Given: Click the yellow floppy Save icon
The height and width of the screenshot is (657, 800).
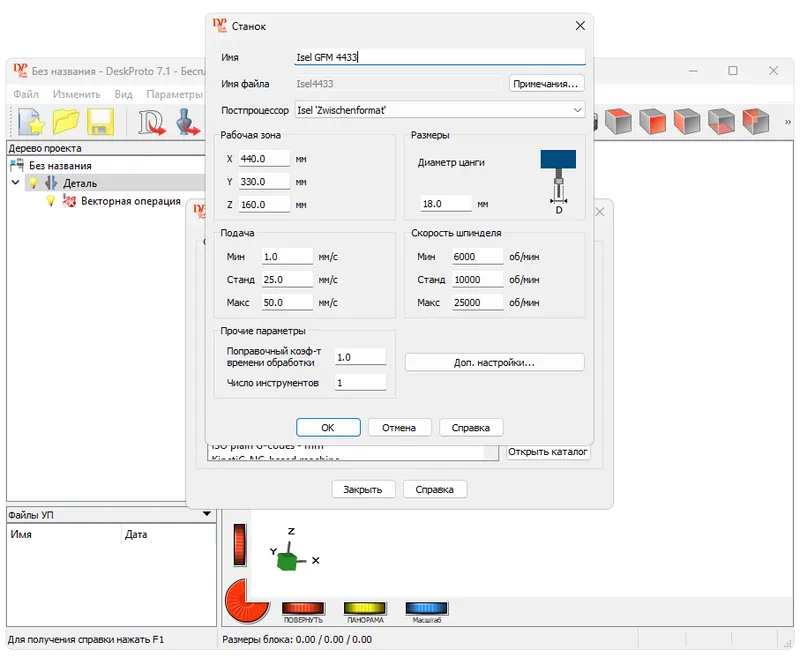Looking at the screenshot, I should click(x=100, y=122).
